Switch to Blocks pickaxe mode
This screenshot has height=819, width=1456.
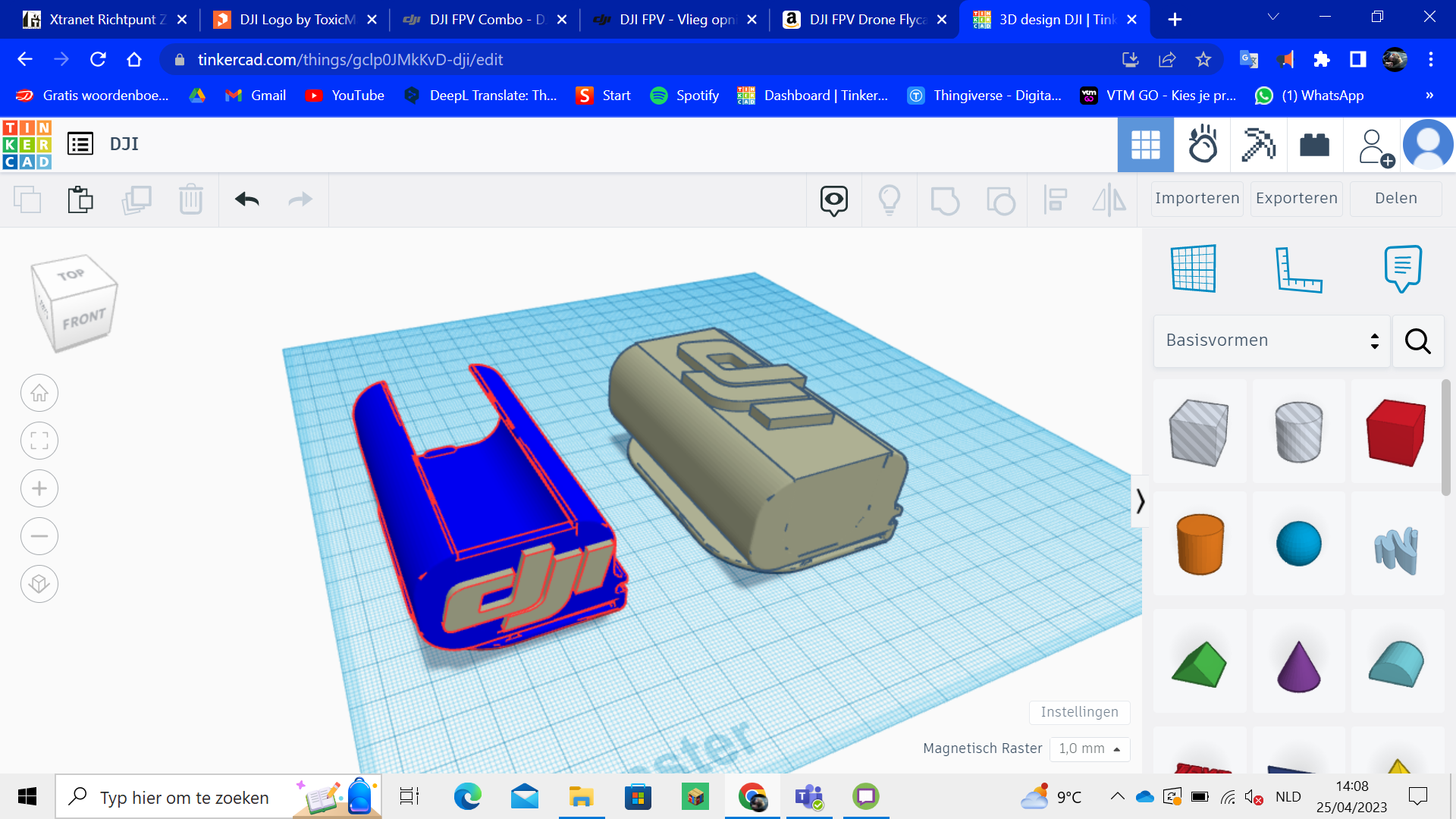(x=1259, y=145)
